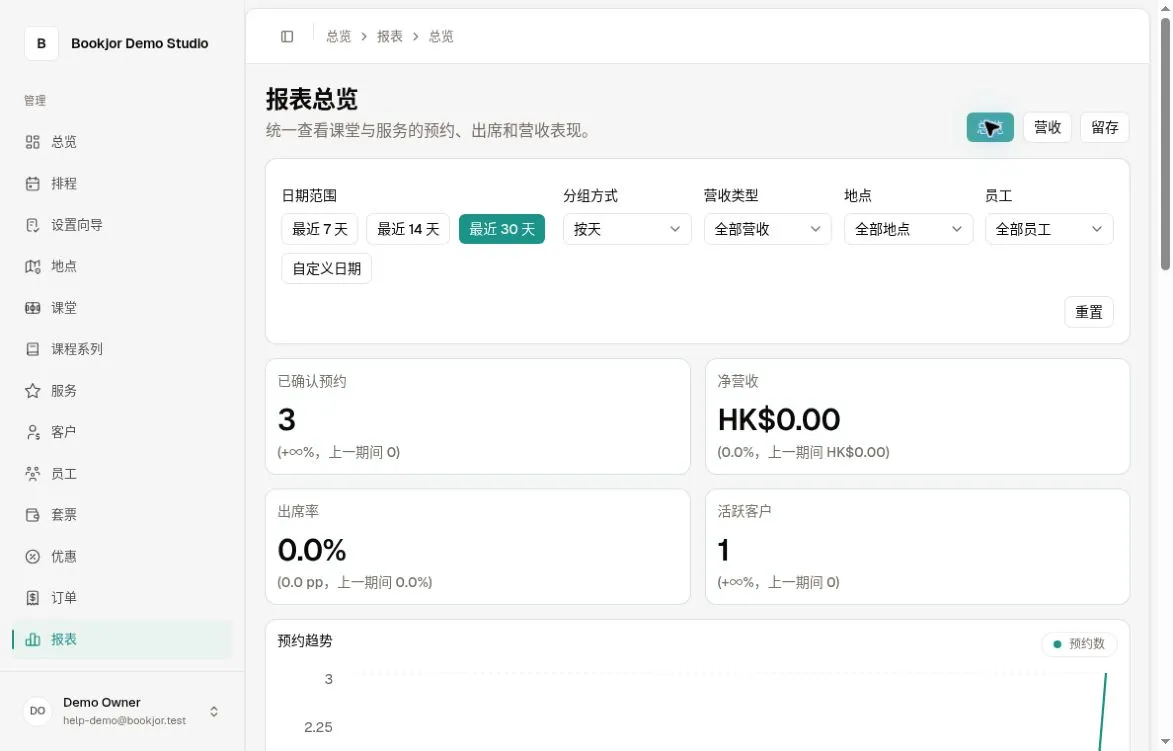Click the DO user avatar
The width and height of the screenshot is (1173, 751).
point(37,711)
